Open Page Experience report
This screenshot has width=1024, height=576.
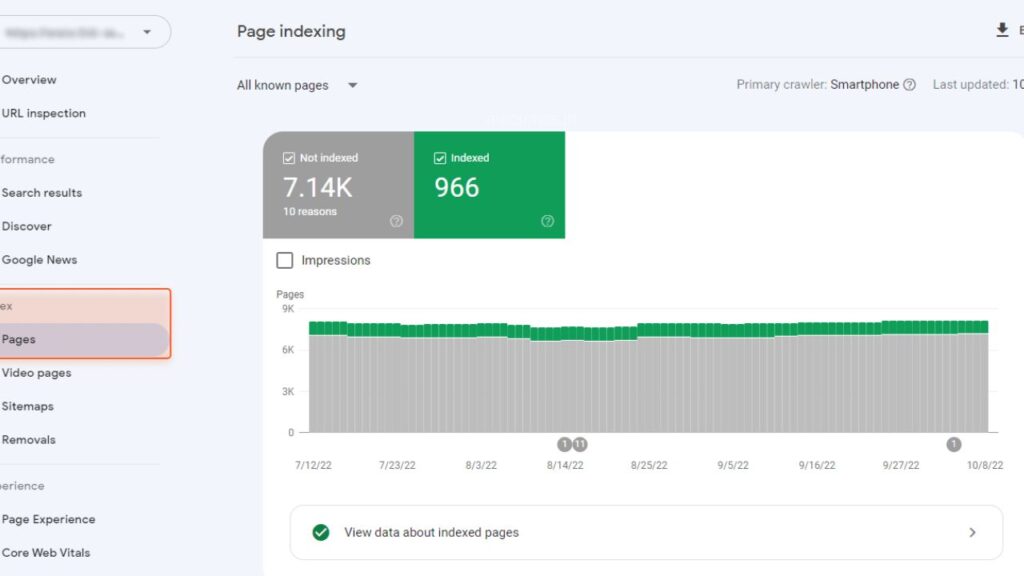tap(48, 519)
